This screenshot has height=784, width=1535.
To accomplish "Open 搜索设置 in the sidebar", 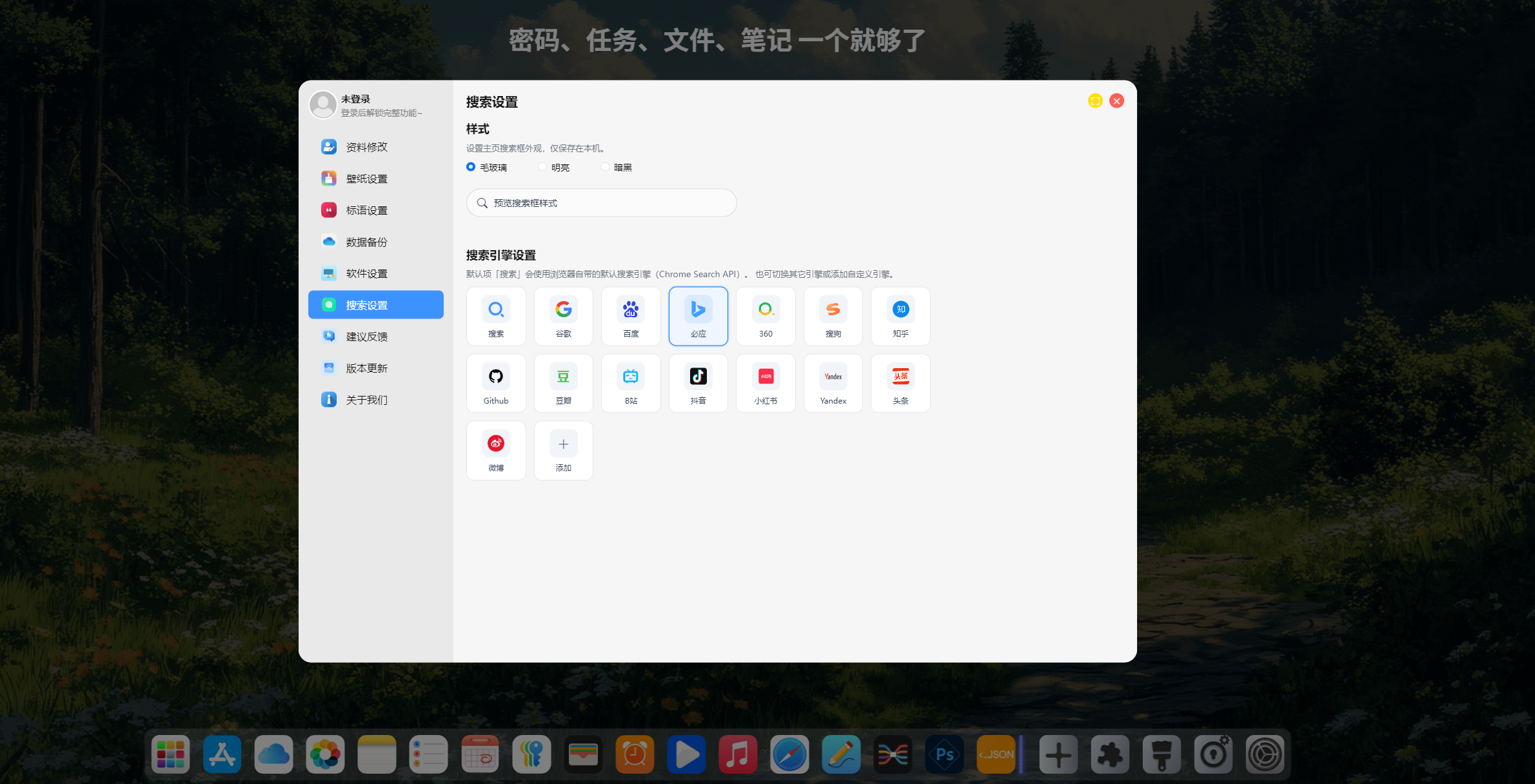I will click(x=376, y=305).
